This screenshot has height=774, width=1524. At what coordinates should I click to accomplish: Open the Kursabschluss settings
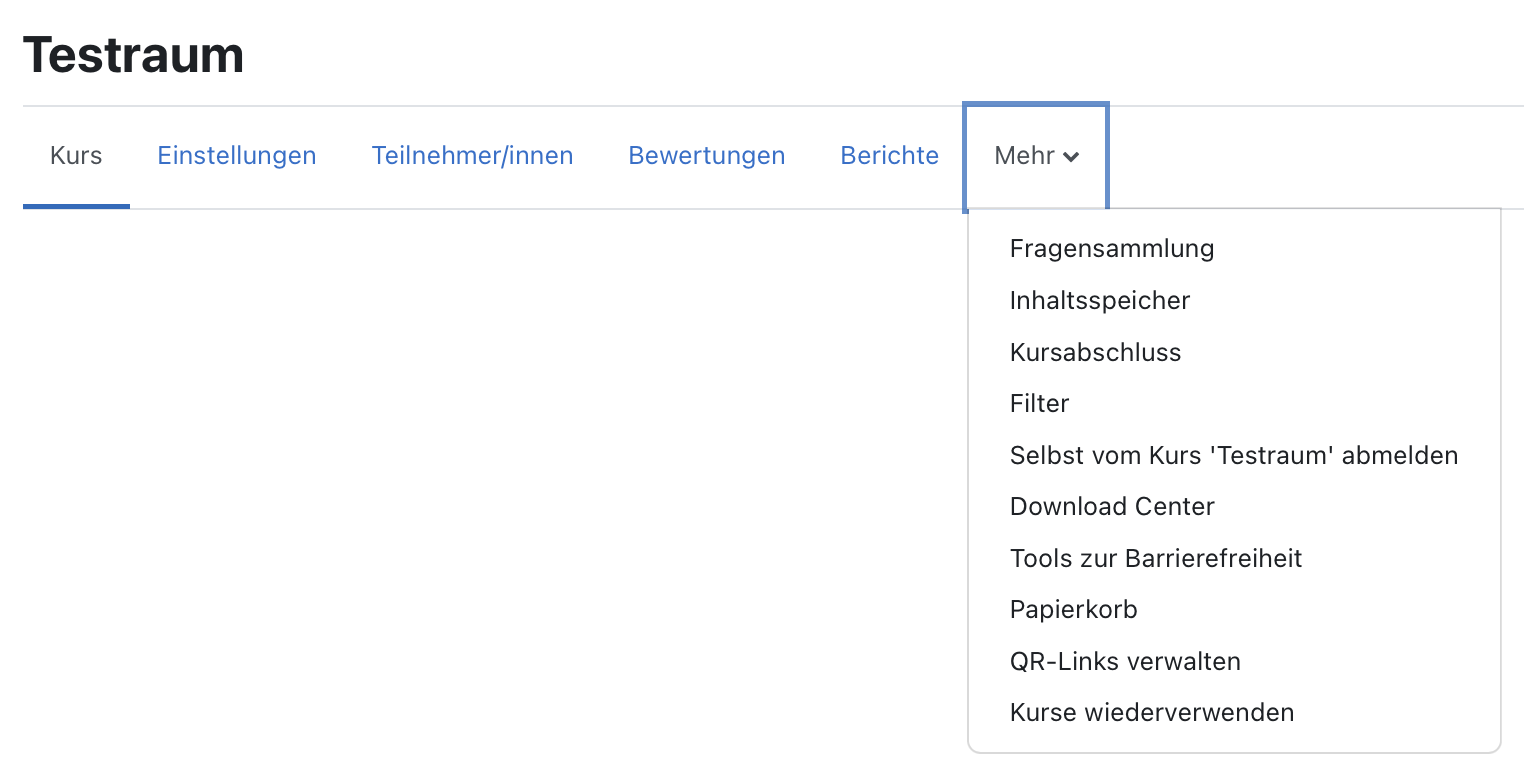pos(1094,352)
